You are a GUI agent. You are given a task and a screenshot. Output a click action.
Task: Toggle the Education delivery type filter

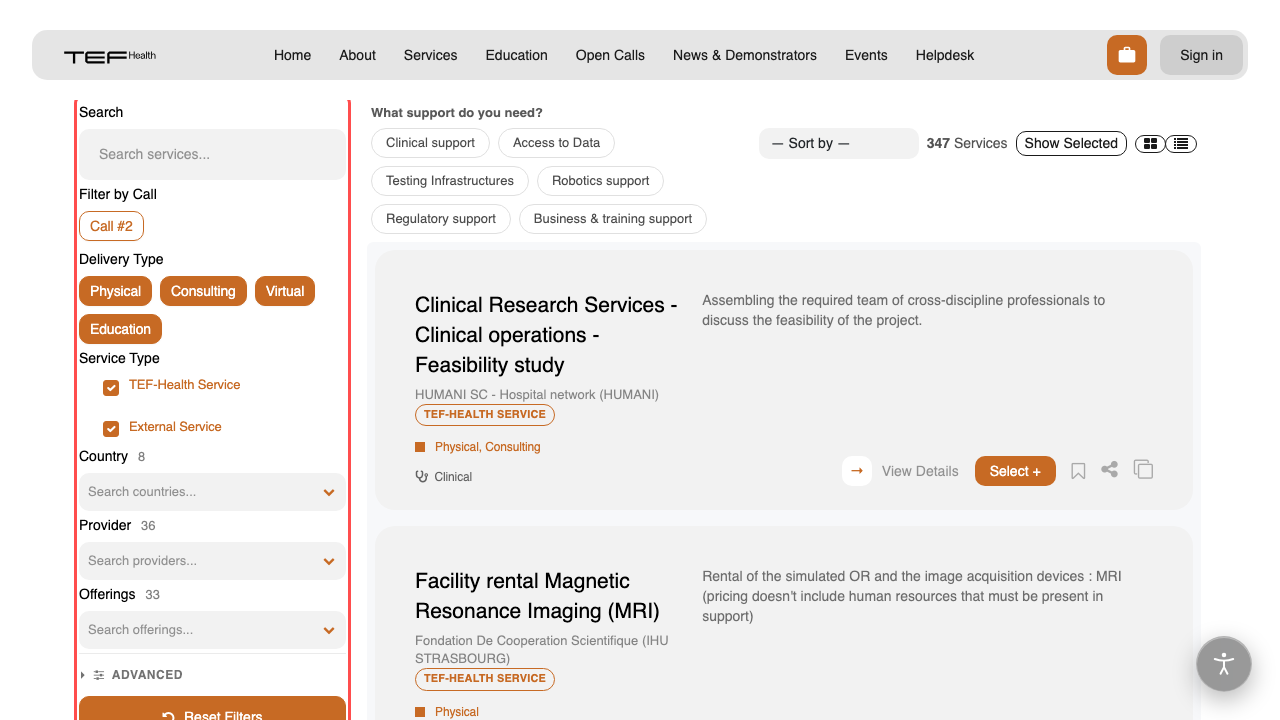point(120,329)
